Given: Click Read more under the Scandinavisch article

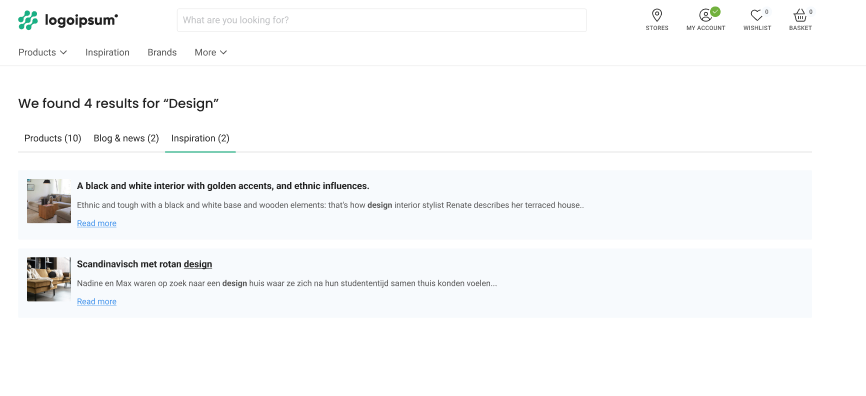Looking at the screenshot, I should pos(97,302).
